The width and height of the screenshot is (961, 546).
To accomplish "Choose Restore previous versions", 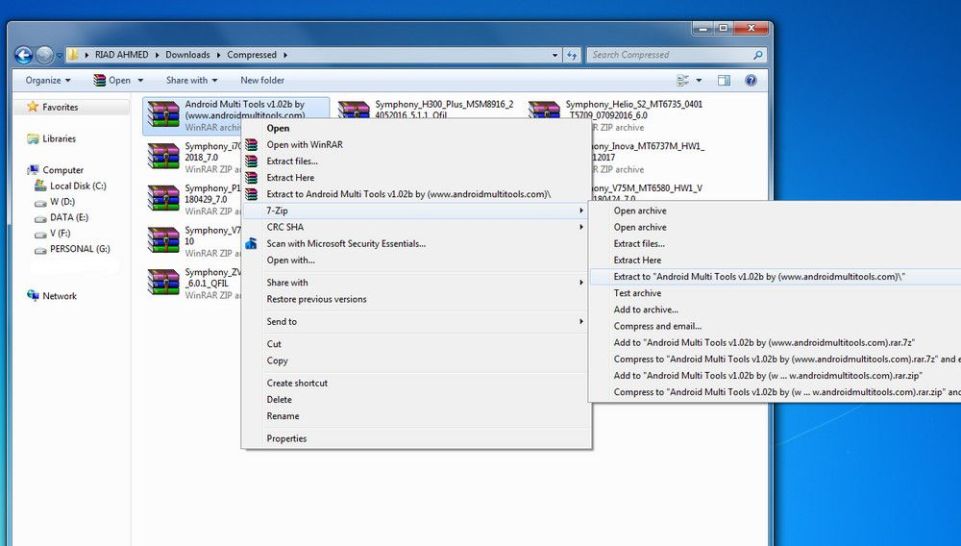I will pos(417,300).
